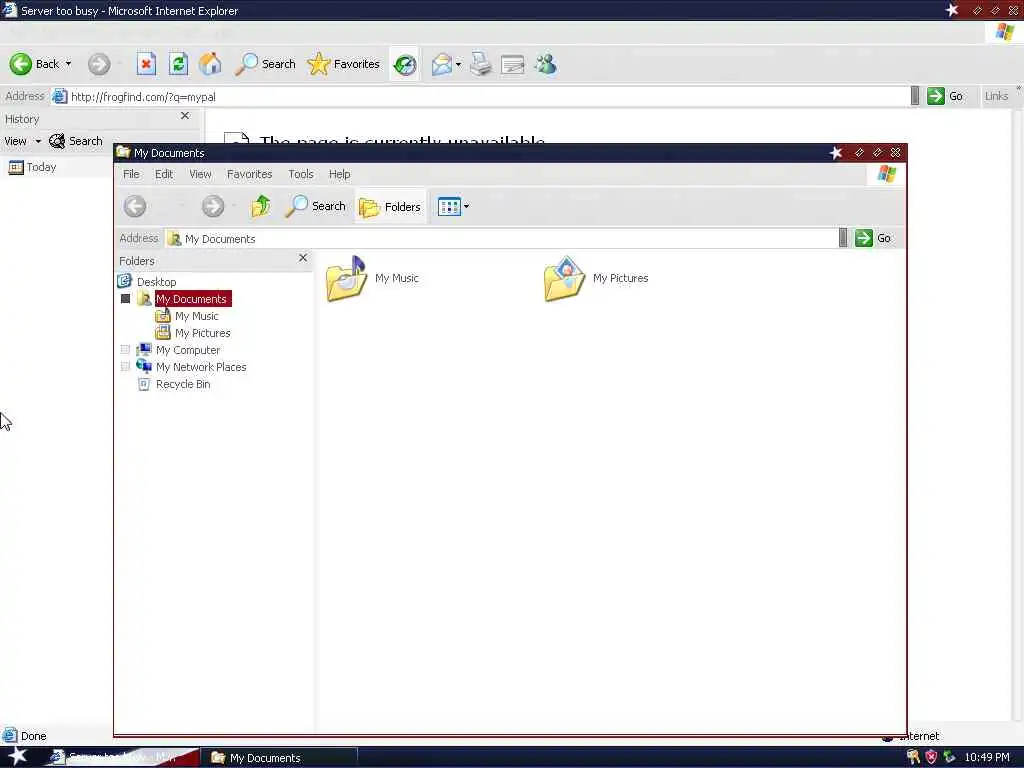This screenshot has height=768, width=1024.
Task: Open the View menu in My Documents
Action: coord(200,174)
